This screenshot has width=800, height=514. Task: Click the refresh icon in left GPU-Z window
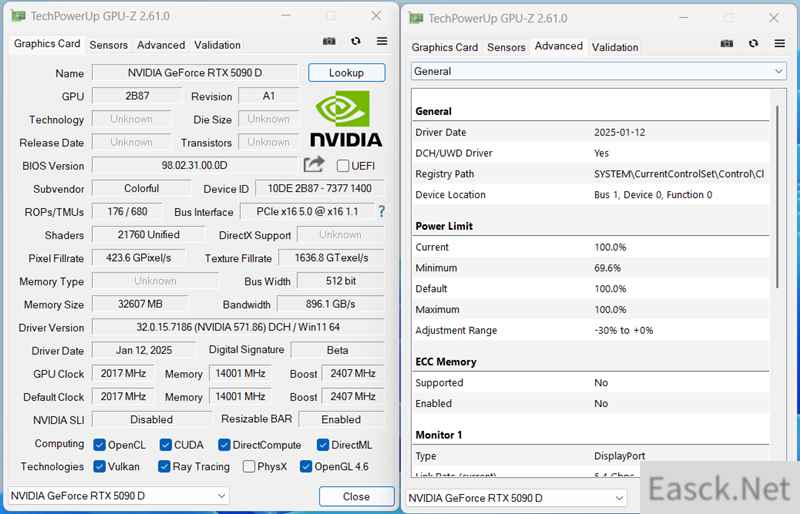click(x=356, y=41)
